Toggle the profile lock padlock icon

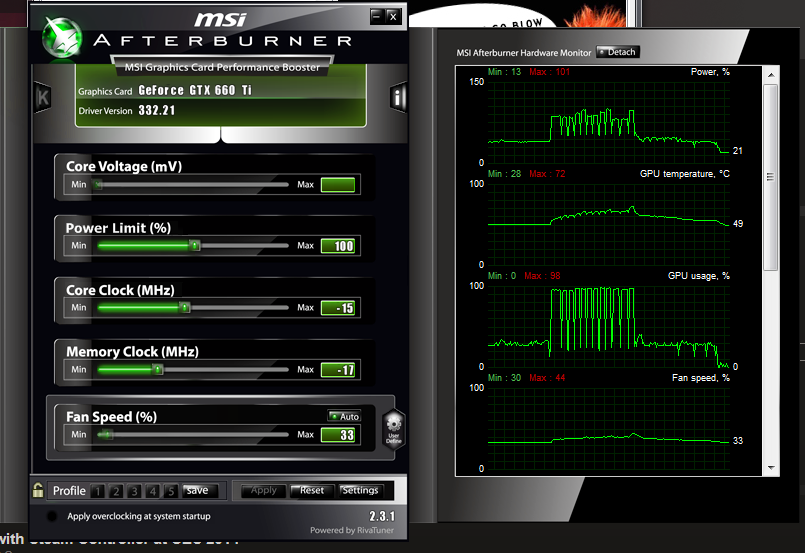click(x=38, y=490)
